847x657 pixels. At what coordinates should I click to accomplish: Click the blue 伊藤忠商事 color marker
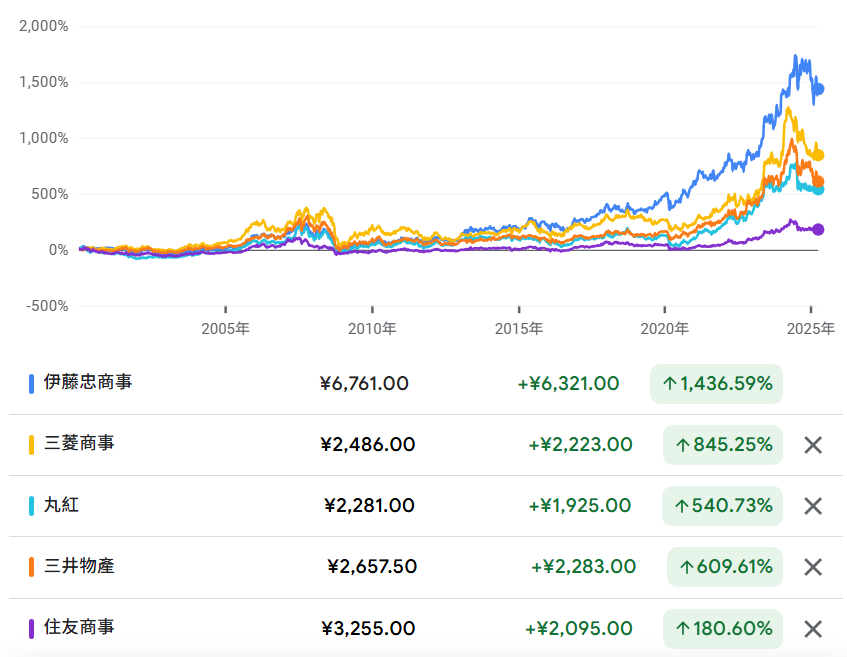pyautogui.click(x=31, y=384)
